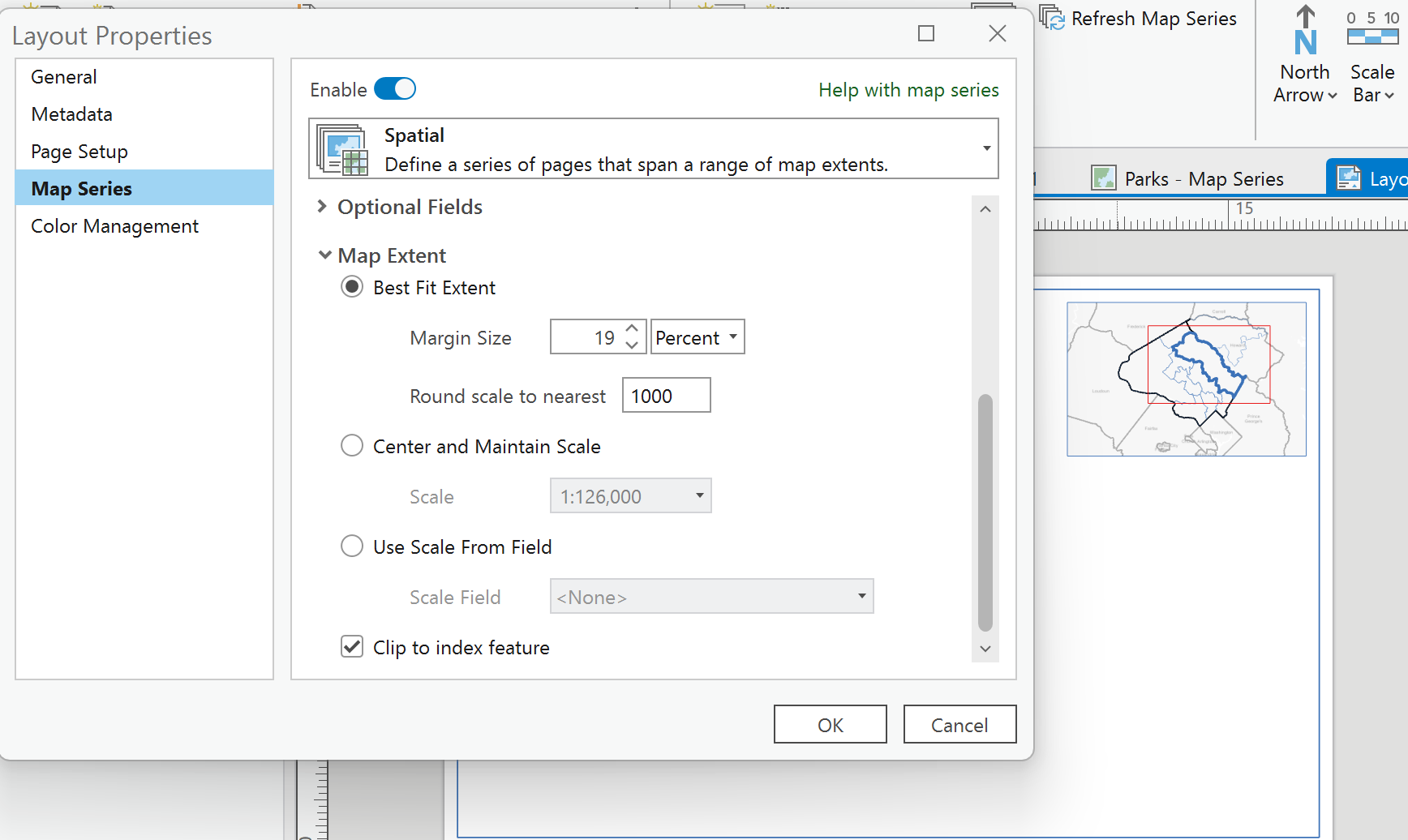Select Center and Maintain Scale option
Viewport: 1408px width, 840px height.
[x=351, y=445]
